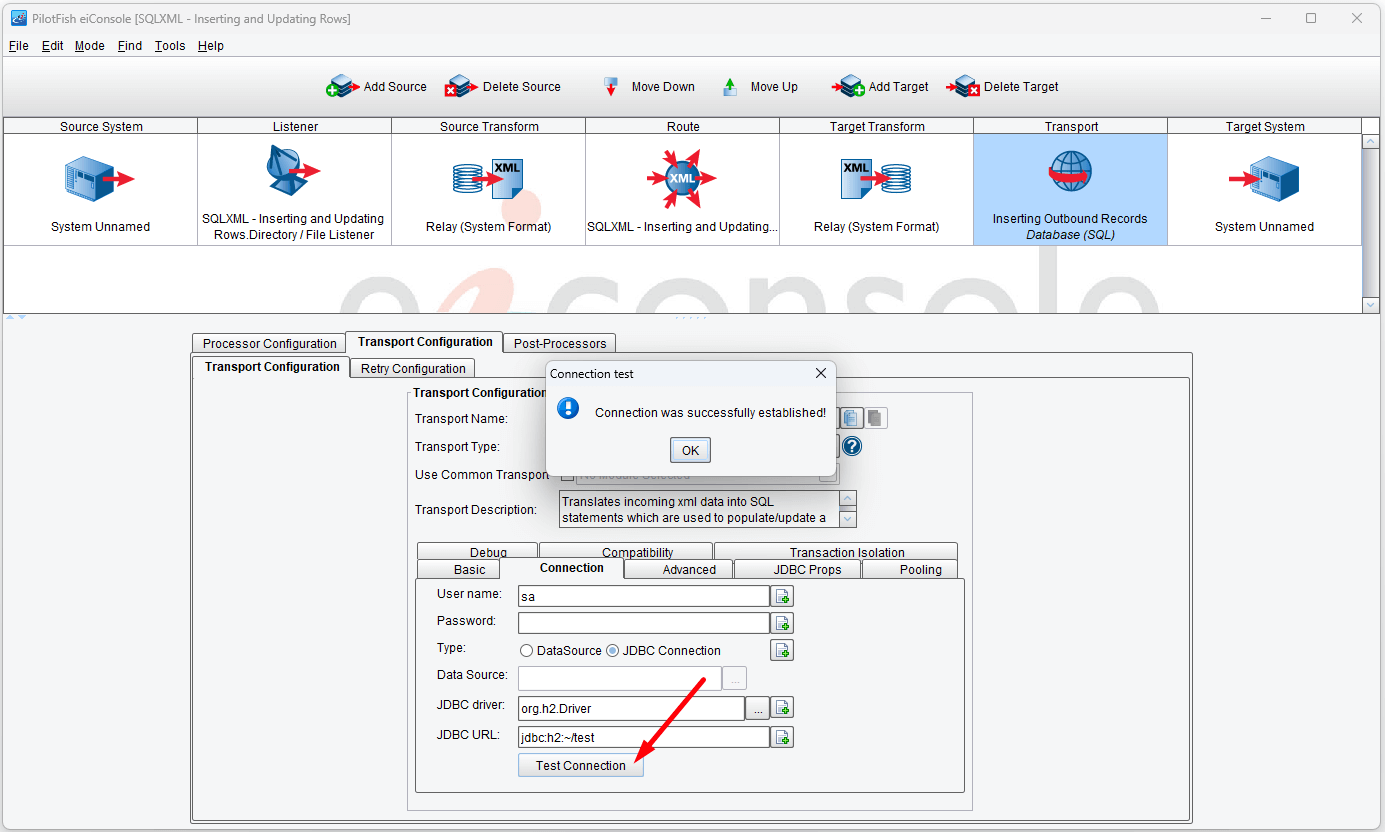This screenshot has height=832, width=1385.
Task: Click the copy icon beside Transport Name
Action: click(x=851, y=418)
